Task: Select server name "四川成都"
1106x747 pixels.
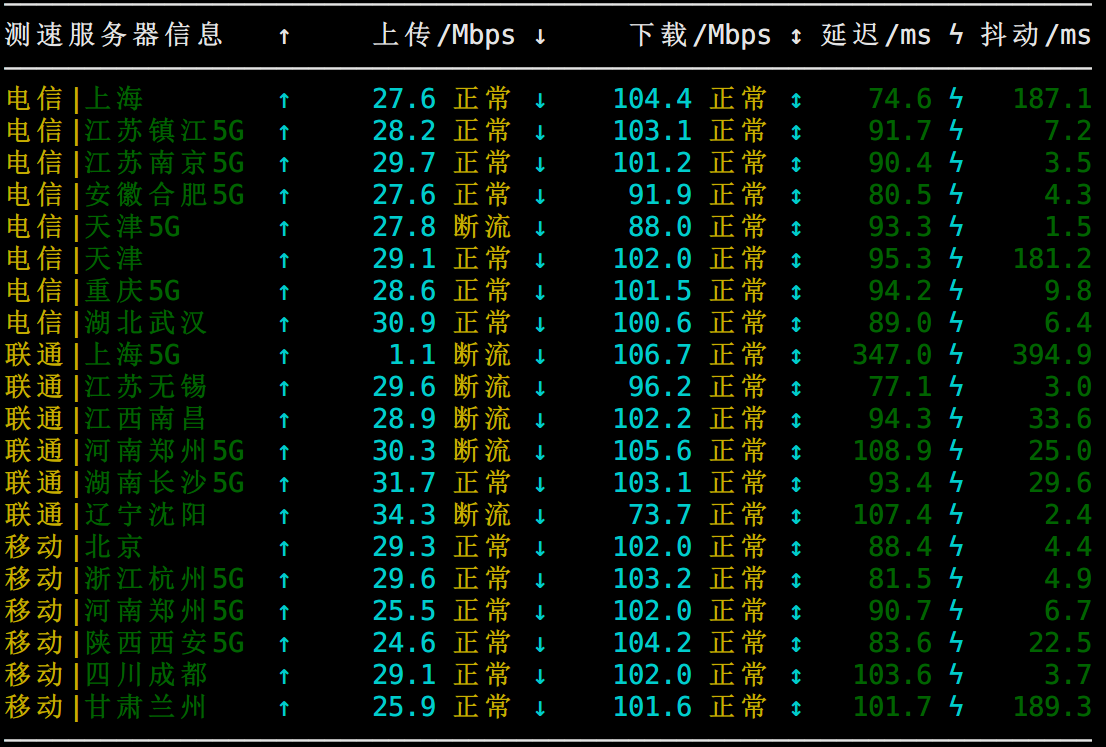Action: pyautogui.click(x=145, y=675)
